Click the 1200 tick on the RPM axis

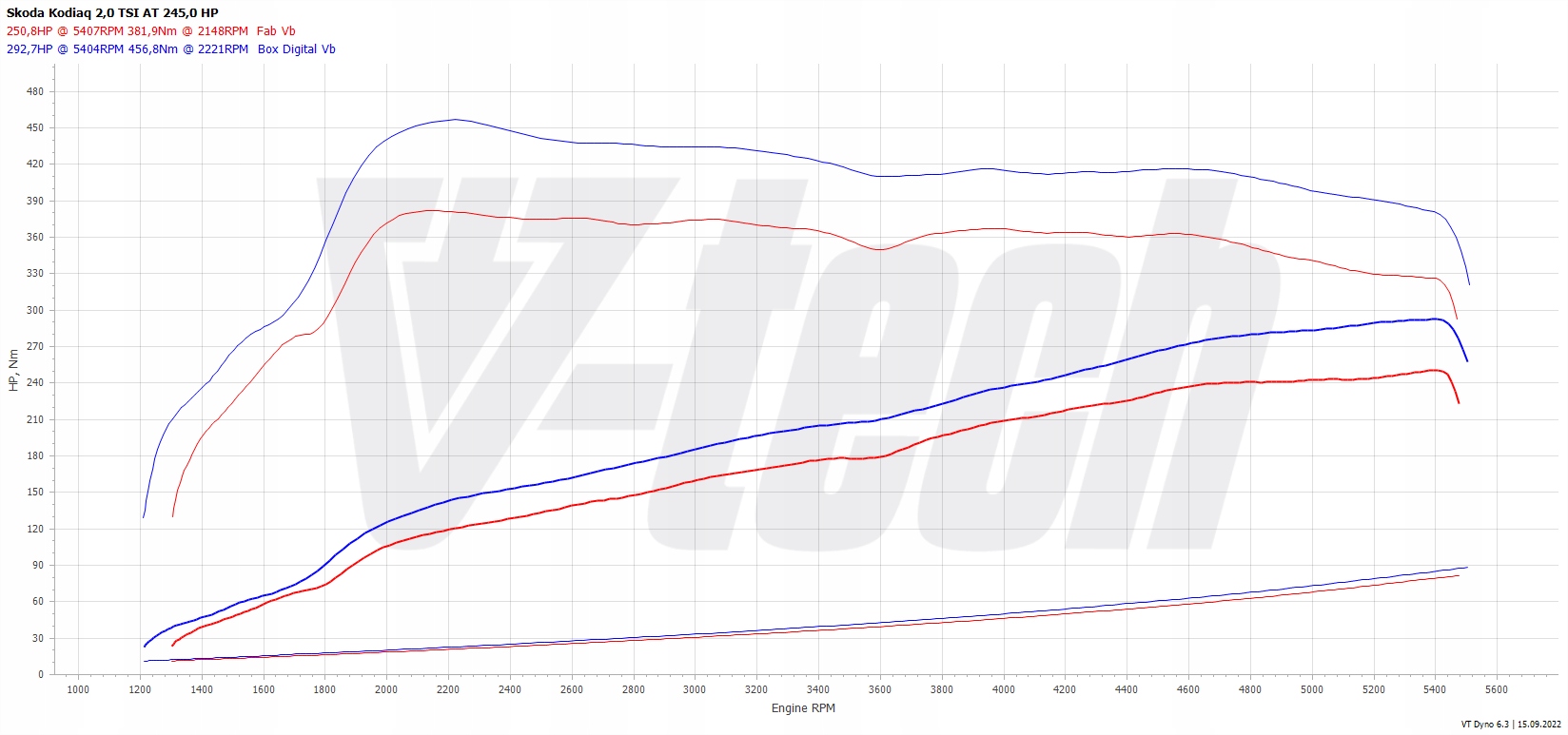tap(140, 689)
